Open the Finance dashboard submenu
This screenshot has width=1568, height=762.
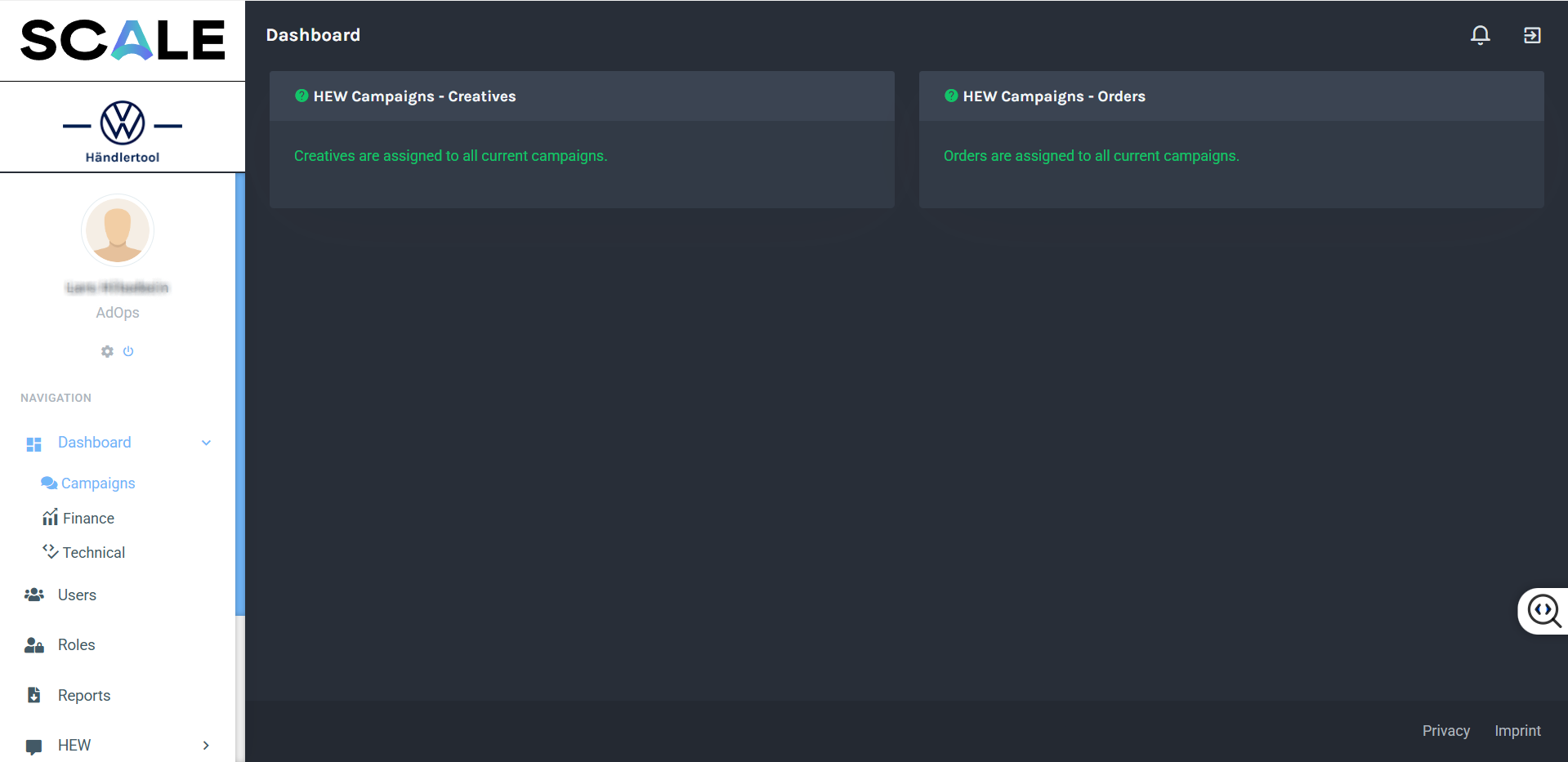pos(87,519)
